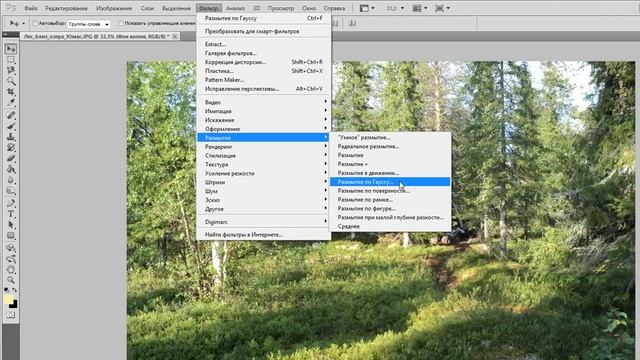Select the Hand tool
This screenshot has width=640, height=360.
pyautogui.click(x=11, y=269)
